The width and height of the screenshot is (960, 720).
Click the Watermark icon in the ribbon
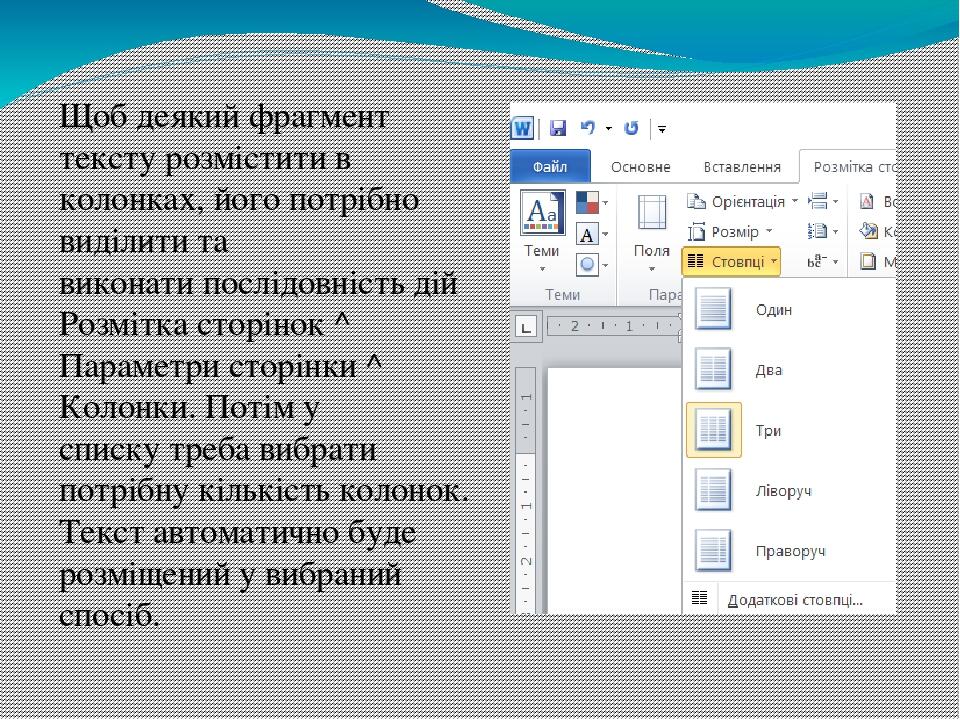click(x=867, y=201)
